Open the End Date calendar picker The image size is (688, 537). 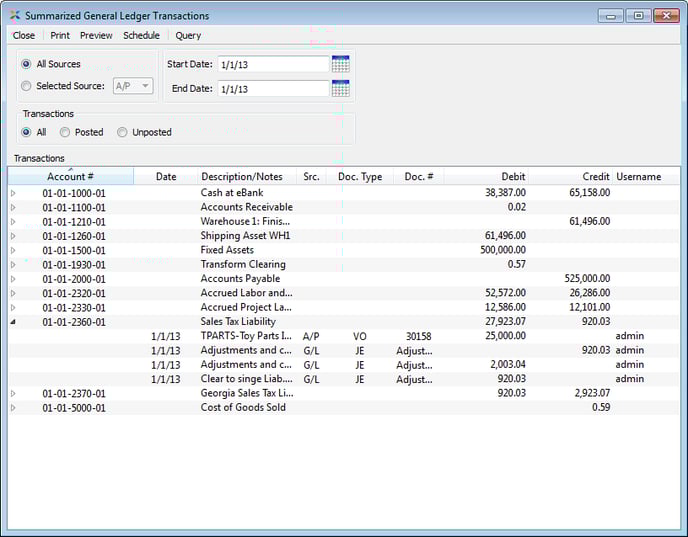click(x=340, y=88)
